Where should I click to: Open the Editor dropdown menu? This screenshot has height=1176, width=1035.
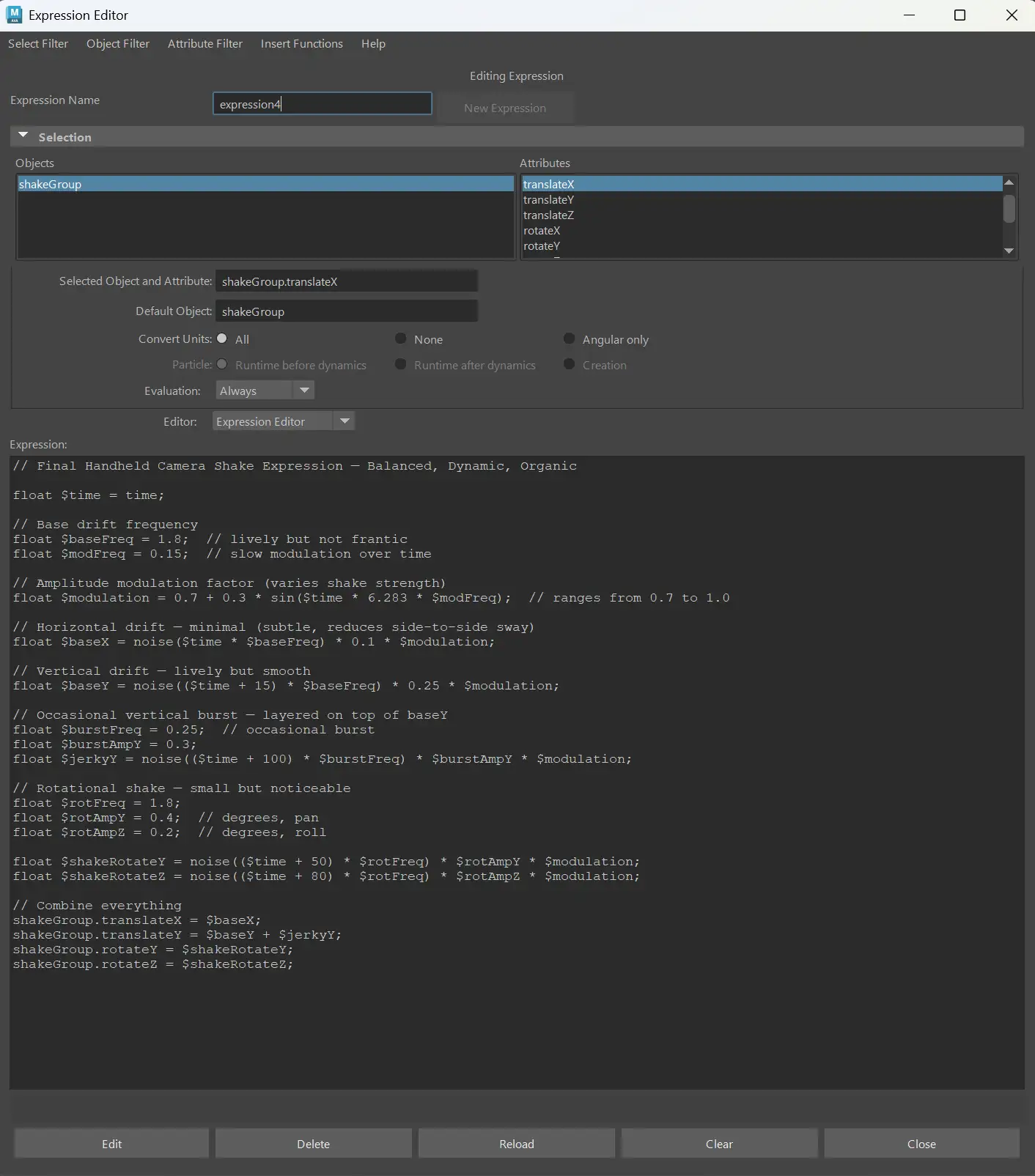point(283,421)
